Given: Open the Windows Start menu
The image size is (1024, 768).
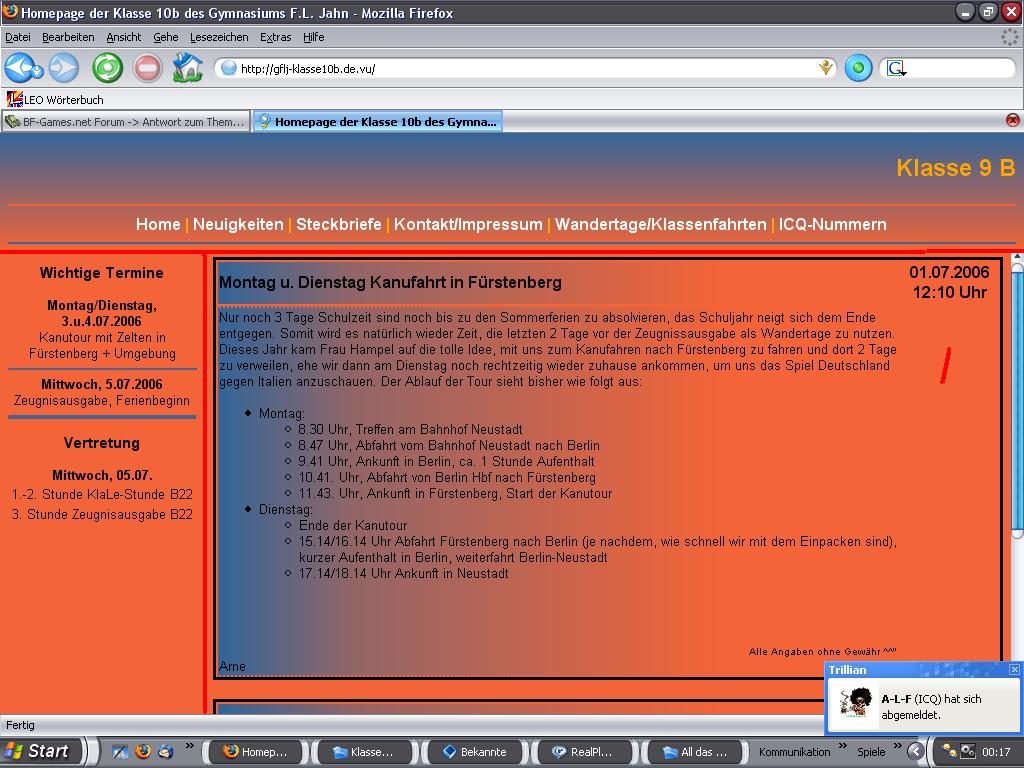Looking at the screenshot, I should click(x=38, y=751).
